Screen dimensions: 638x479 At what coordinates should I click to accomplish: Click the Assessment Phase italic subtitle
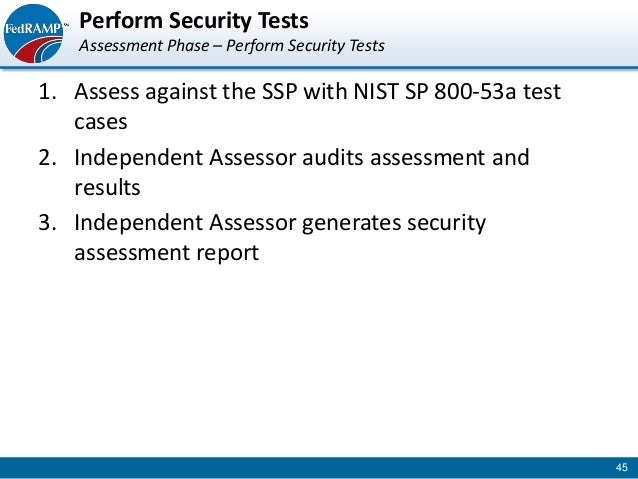[232, 46]
